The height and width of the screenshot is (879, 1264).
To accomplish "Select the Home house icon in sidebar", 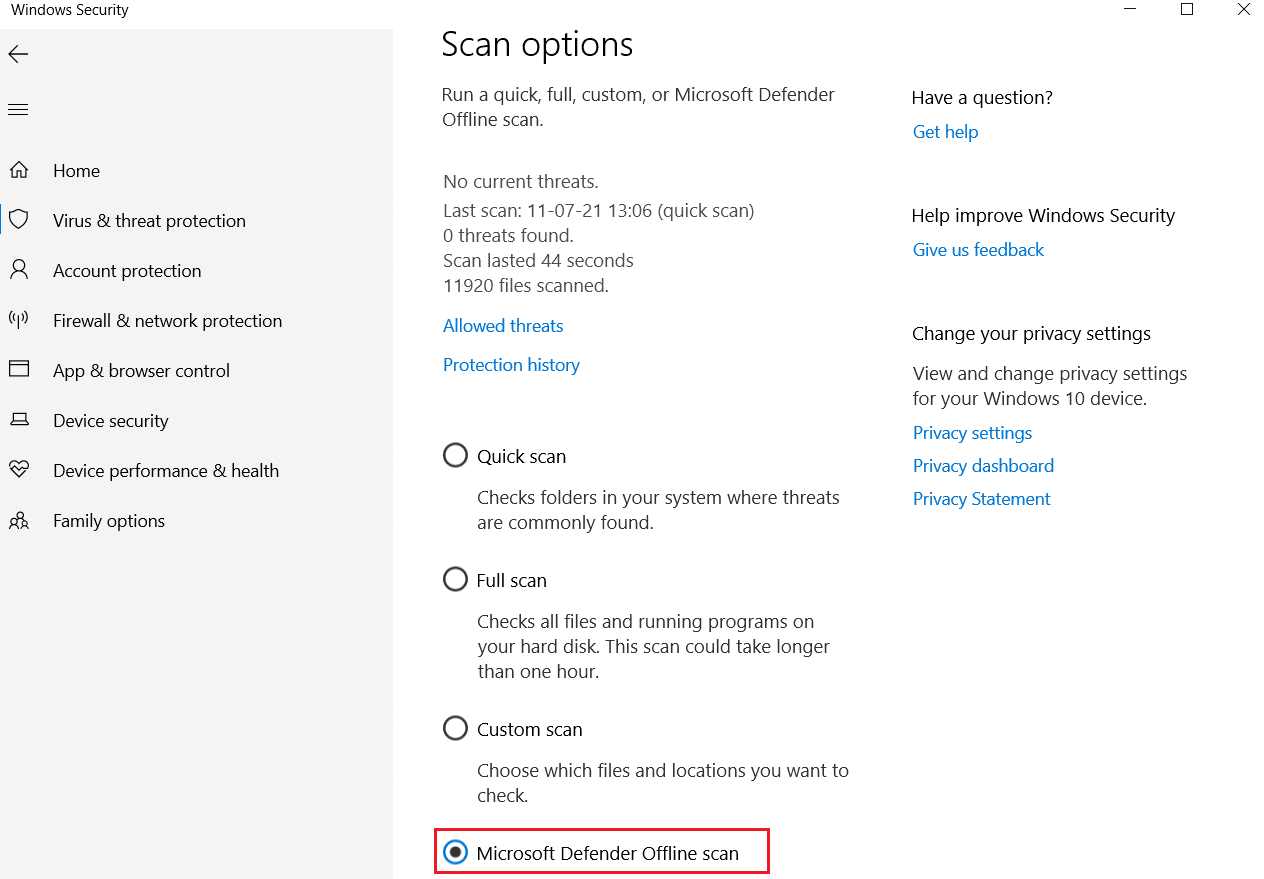I will point(19,170).
